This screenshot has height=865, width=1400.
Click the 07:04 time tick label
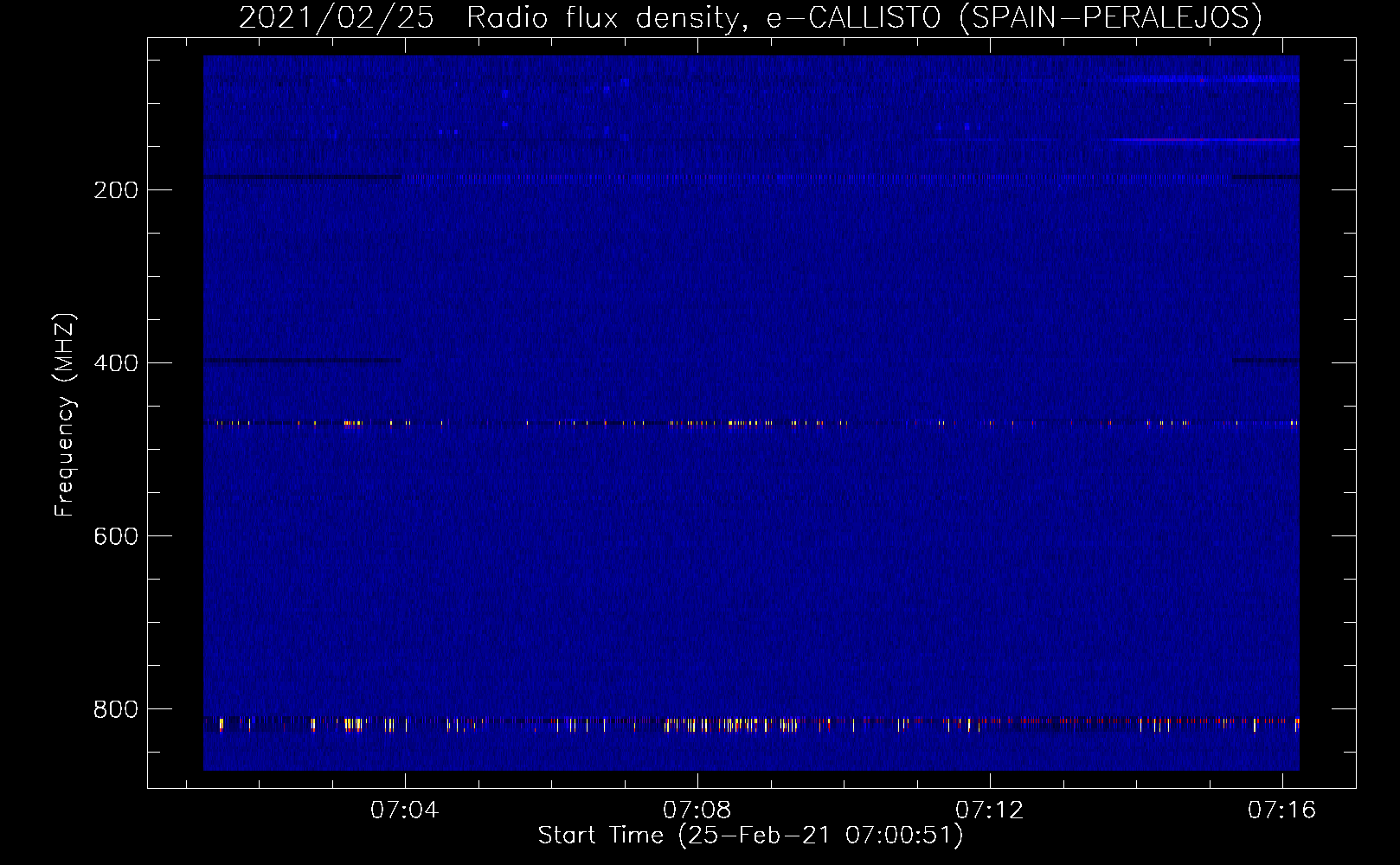[x=404, y=810]
